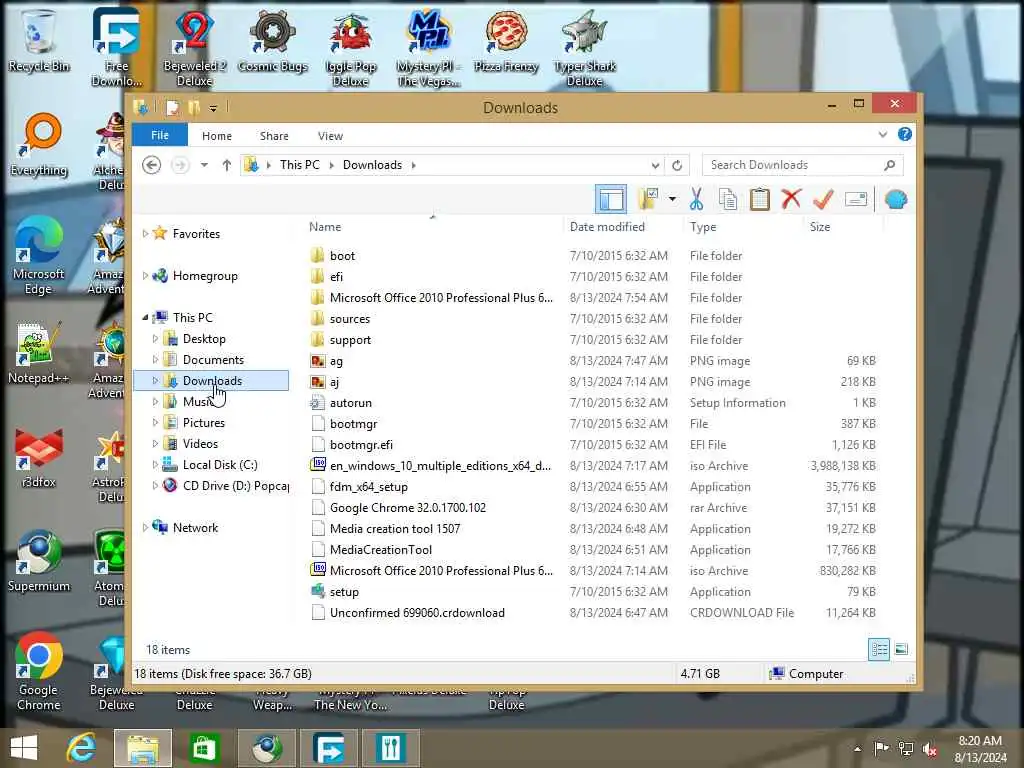1024x768 pixels.
Task: Refresh the Downloads folder view
Action: coord(677,165)
